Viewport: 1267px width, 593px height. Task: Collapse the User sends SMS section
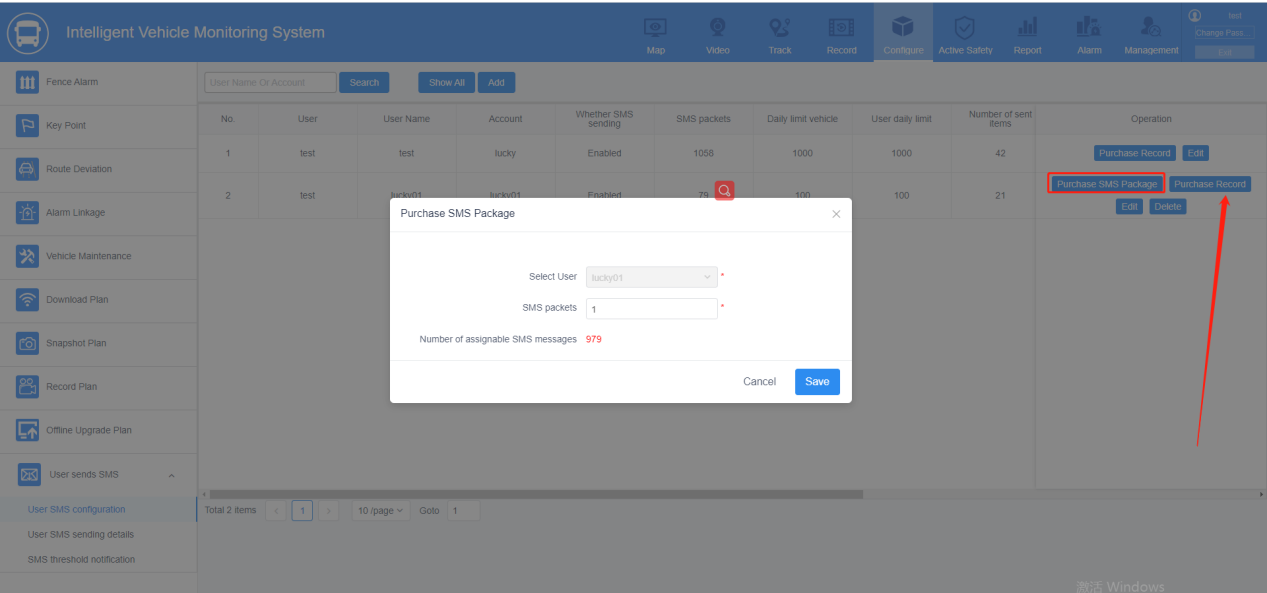pyautogui.click(x=171, y=475)
